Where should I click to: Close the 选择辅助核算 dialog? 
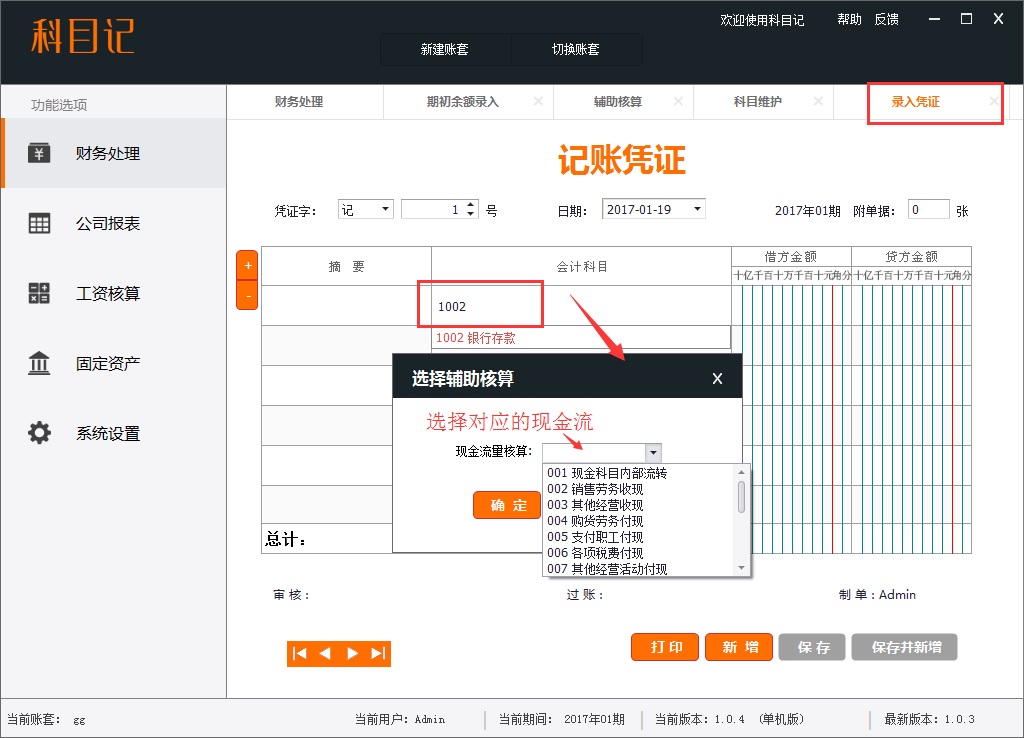[717, 378]
